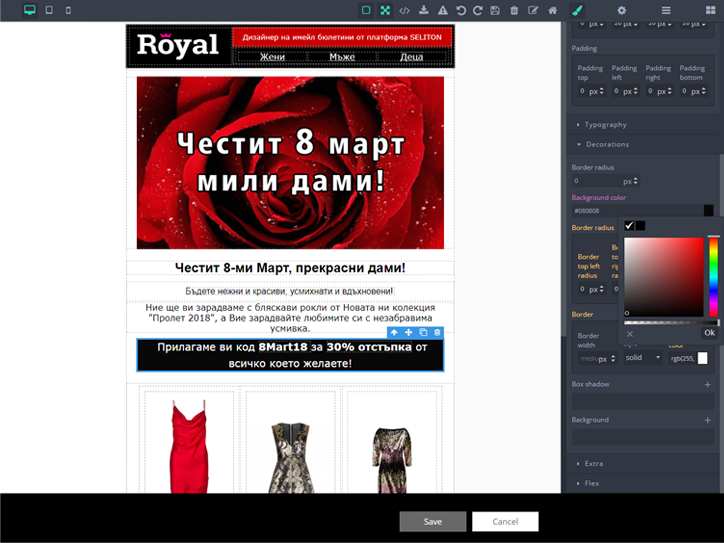Open the border style solid dropdown
This screenshot has width=724, height=543.
(x=643, y=358)
